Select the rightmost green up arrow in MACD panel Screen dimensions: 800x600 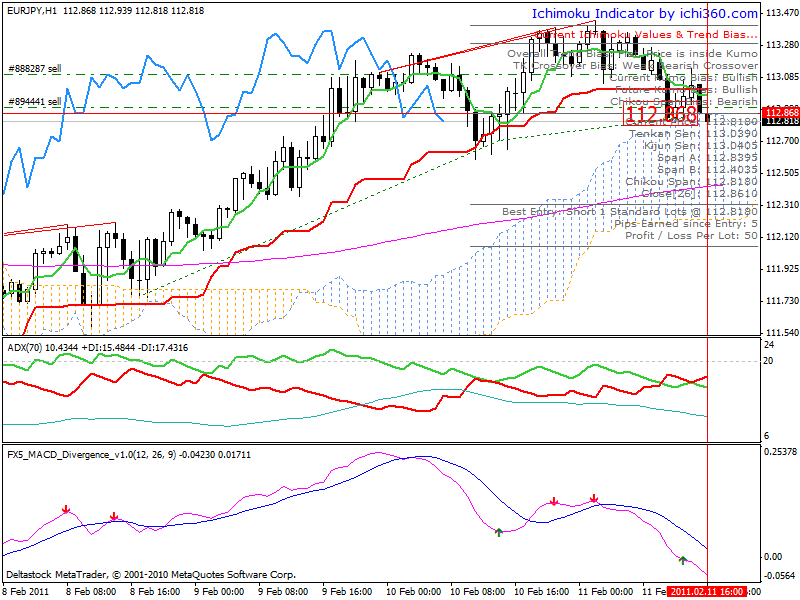click(683, 560)
